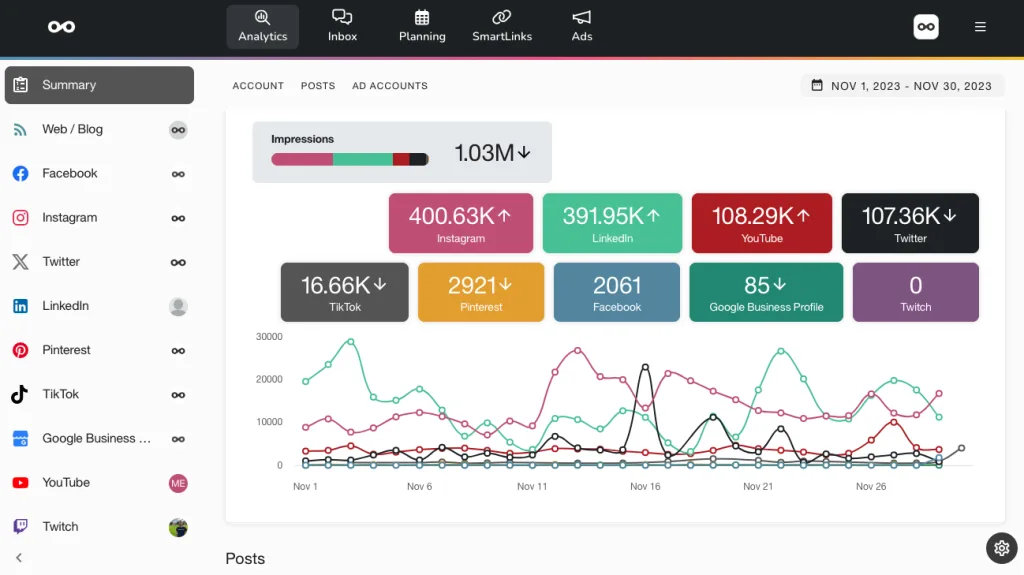
Task: Click the Impressions 1.03M total card
Action: [x=402, y=152]
